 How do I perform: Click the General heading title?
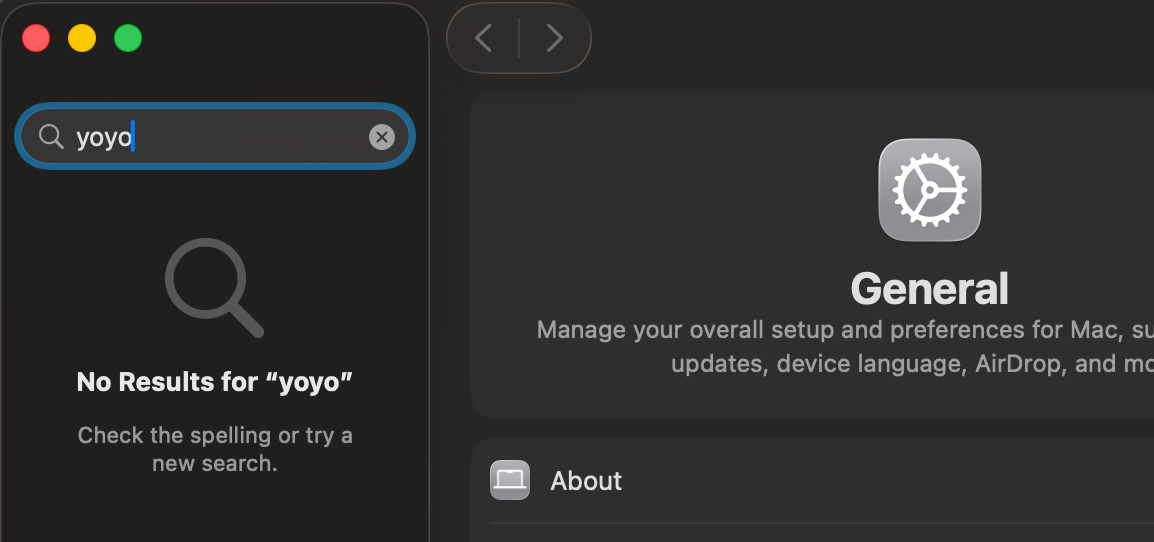pos(929,289)
